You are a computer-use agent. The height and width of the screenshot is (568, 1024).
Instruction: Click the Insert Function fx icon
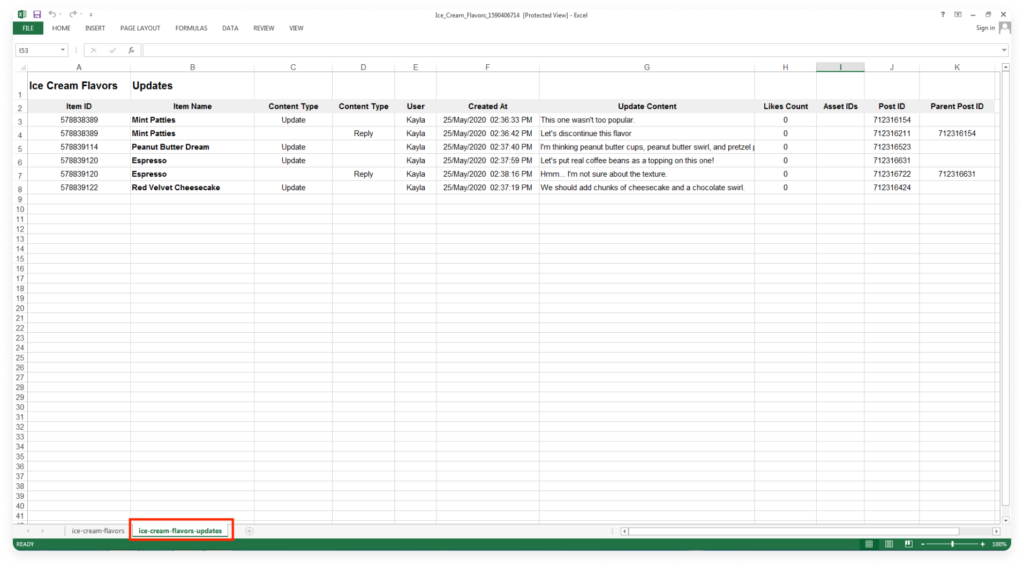[x=130, y=50]
